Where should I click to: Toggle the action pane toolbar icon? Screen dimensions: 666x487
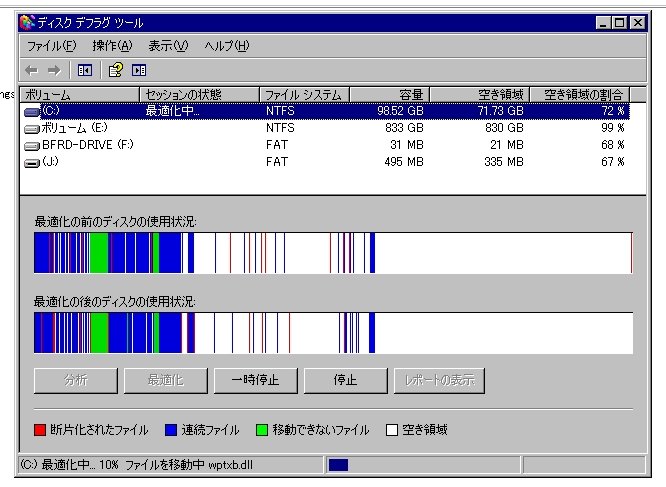139,70
